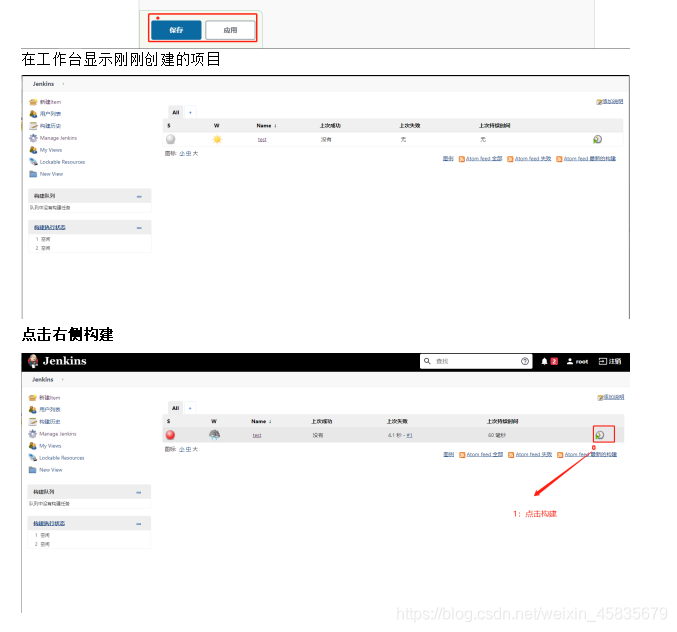
Task: Click 上次失败 column header in upper table
Action: point(409,126)
